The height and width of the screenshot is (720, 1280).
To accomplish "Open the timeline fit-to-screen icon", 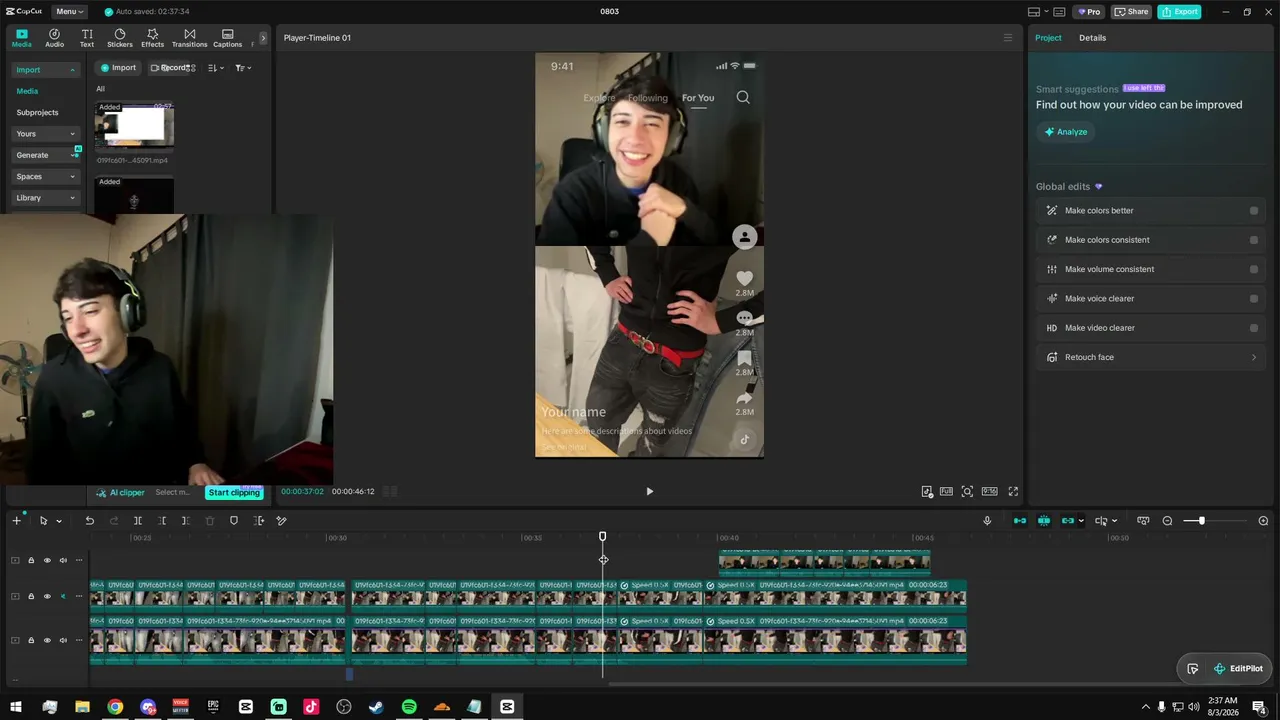I will point(1143,521).
